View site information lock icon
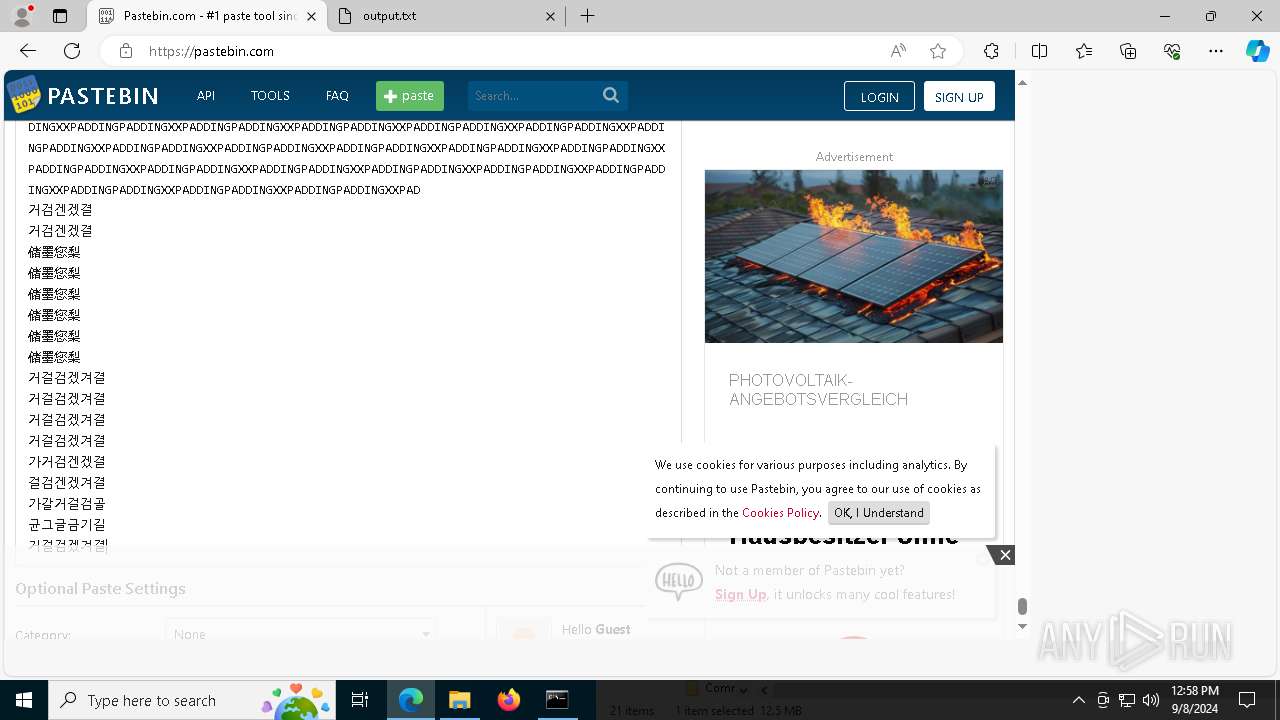Viewport: 1280px width, 720px height. (x=125, y=51)
